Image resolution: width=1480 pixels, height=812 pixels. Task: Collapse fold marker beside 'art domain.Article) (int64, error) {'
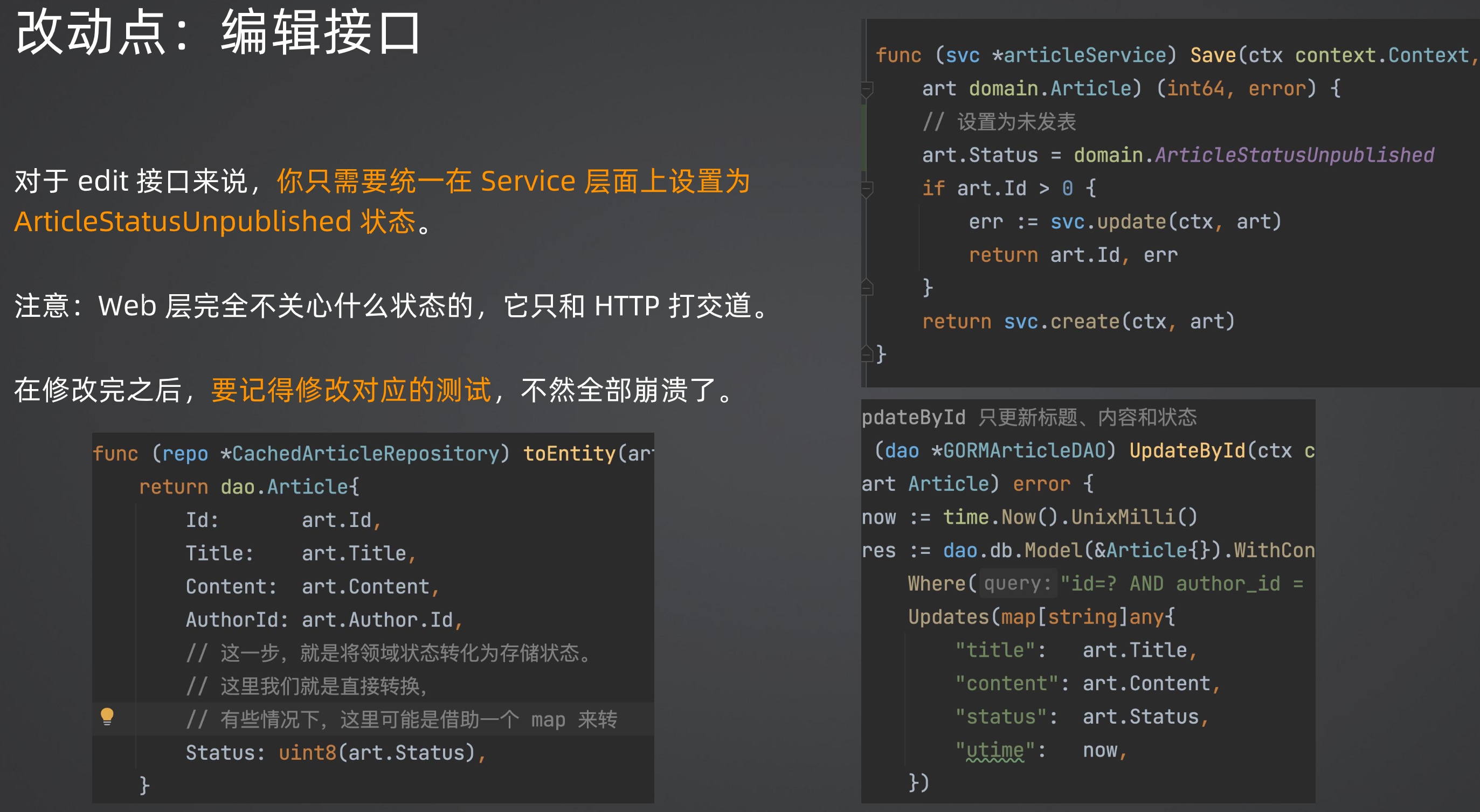867,89
